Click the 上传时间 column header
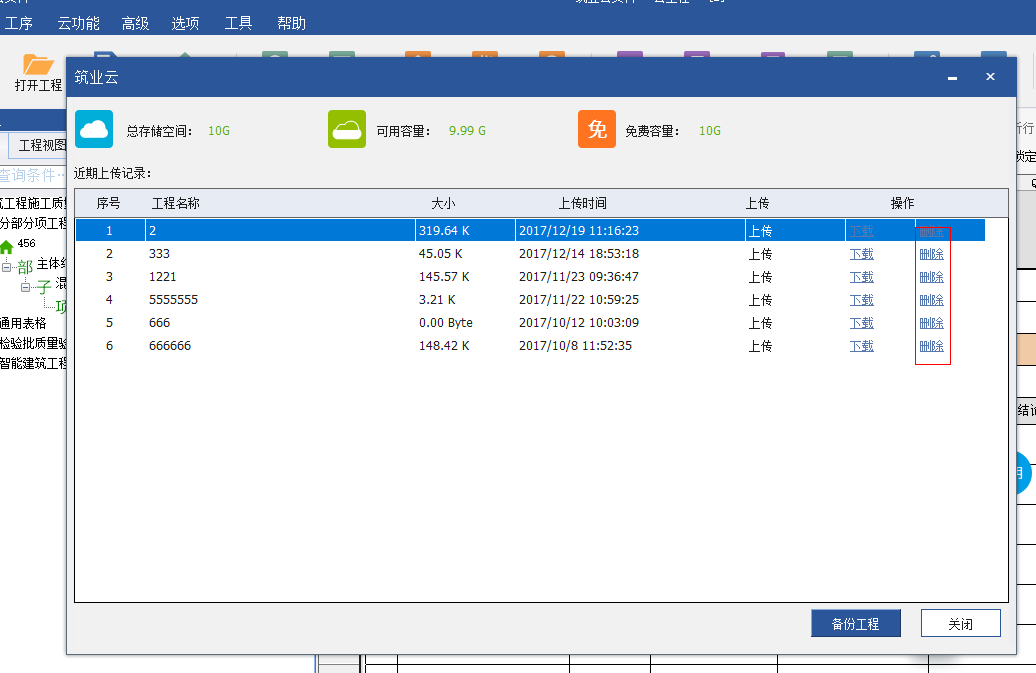Screen dimensions: 1036x673 click(582, 203)
